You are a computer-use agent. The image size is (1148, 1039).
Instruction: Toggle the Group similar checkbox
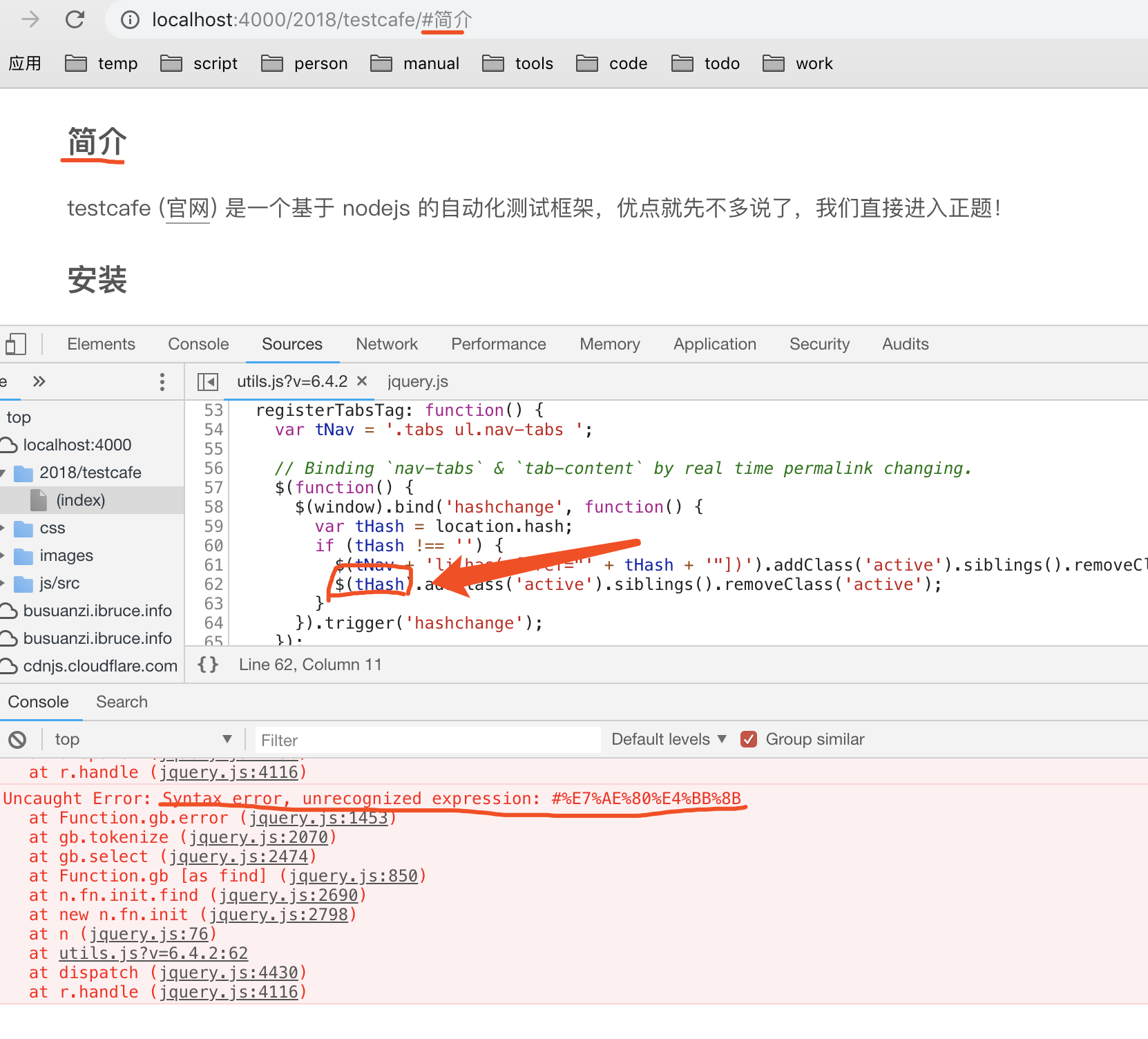click(x=749, y=739)
